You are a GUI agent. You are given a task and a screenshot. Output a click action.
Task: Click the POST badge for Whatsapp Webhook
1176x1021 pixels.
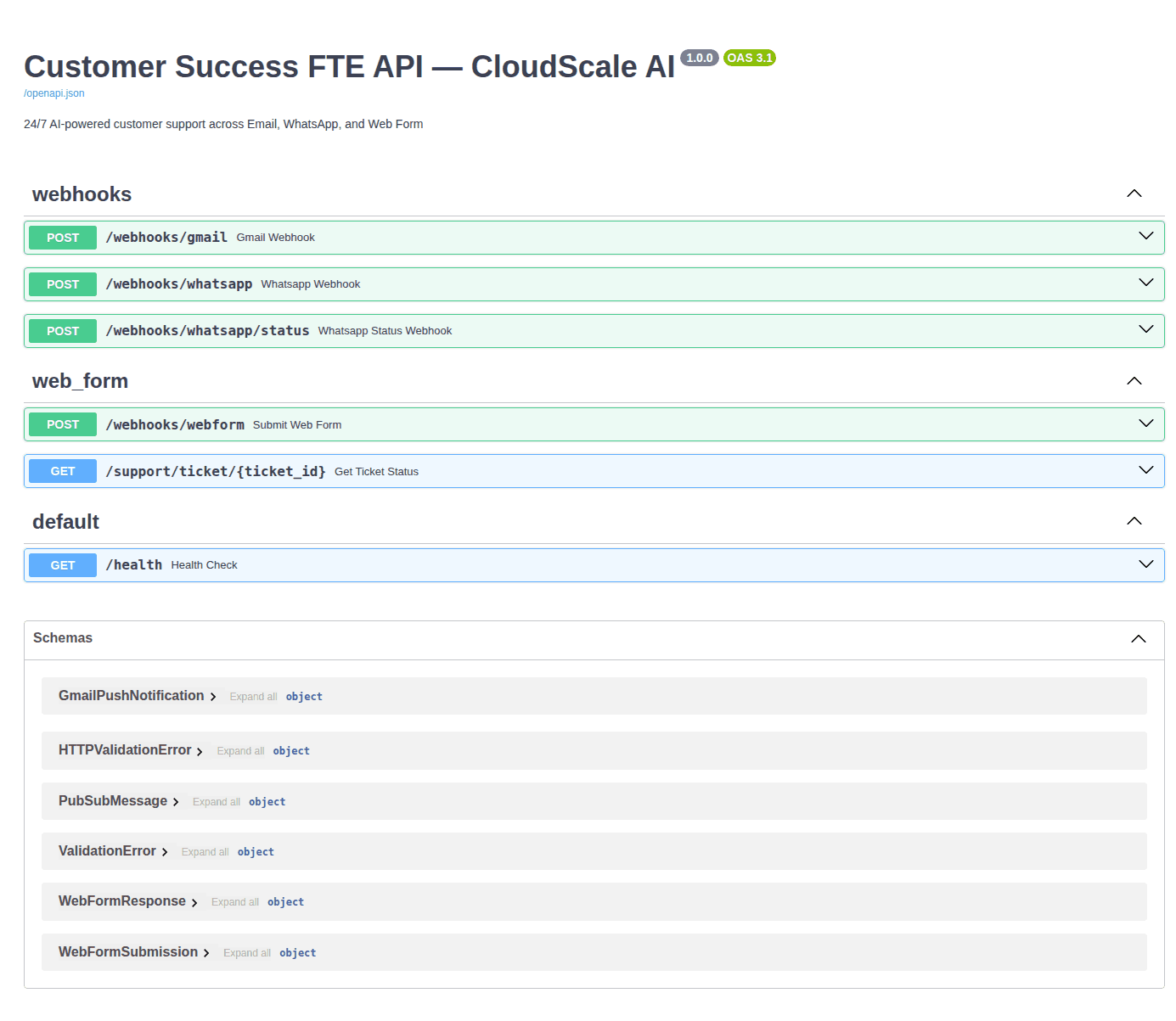coord(62,284)
